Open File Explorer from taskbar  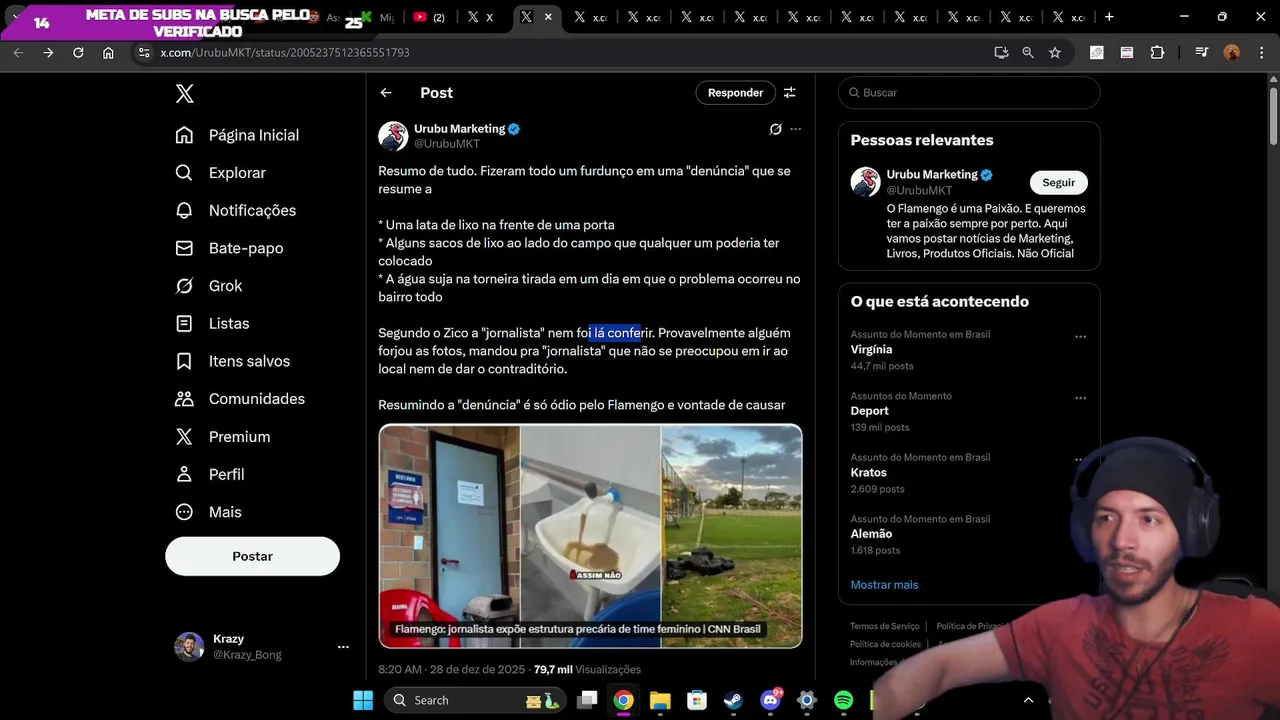pos(660,700)
